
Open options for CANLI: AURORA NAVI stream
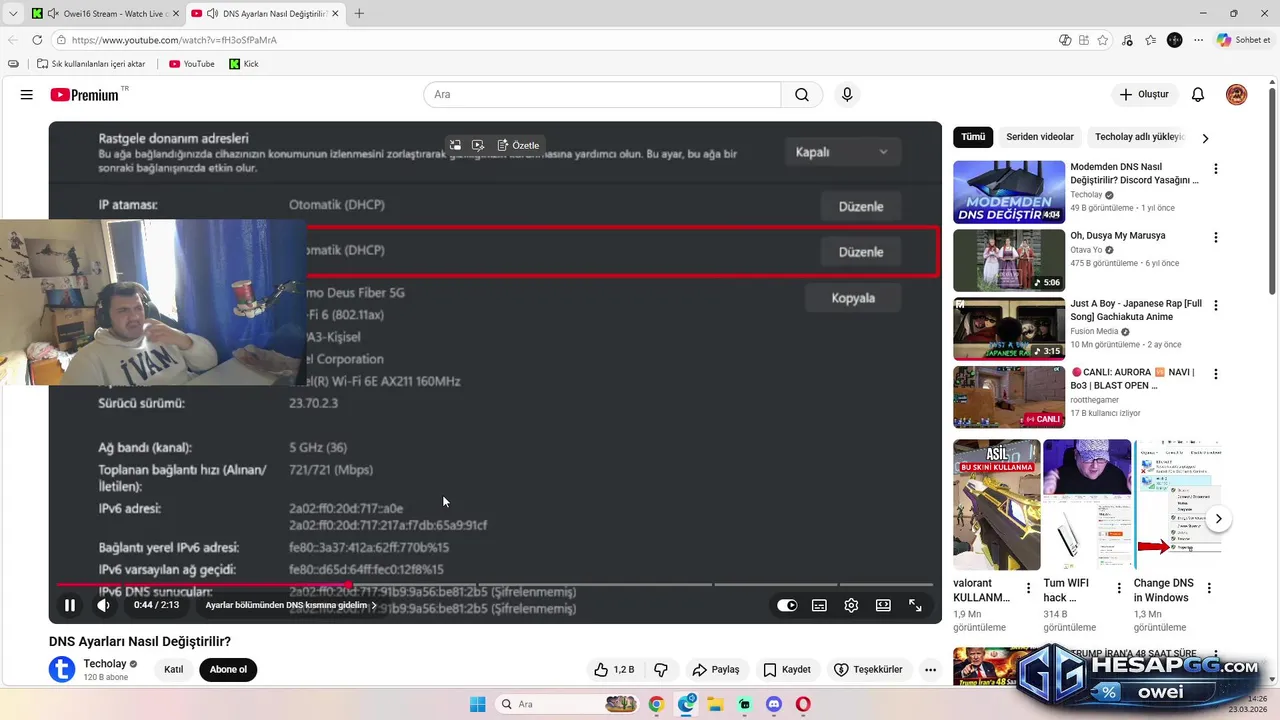tap(1216, 374)
